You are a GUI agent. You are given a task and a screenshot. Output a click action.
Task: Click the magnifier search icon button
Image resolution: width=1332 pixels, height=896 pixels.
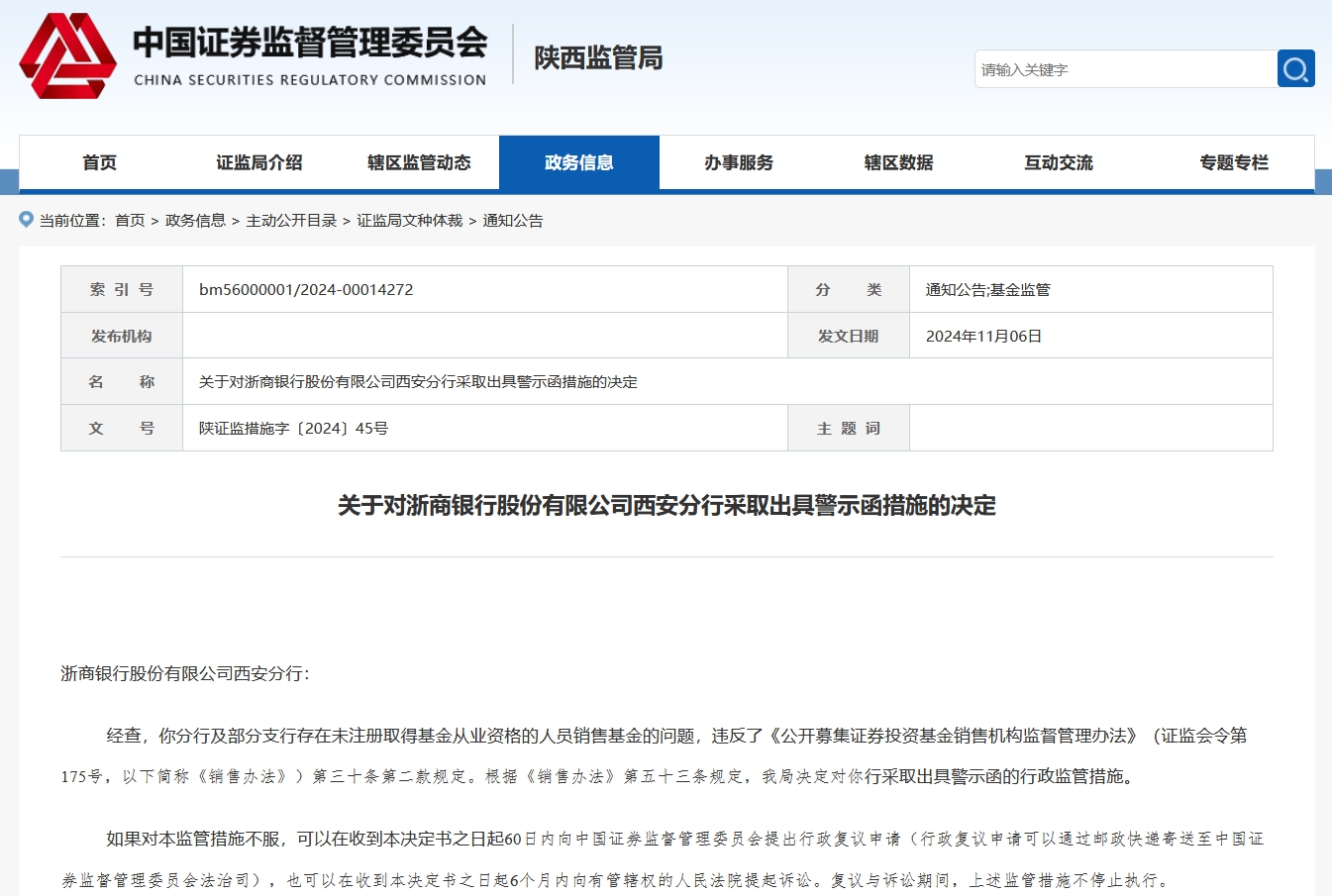1295,68
